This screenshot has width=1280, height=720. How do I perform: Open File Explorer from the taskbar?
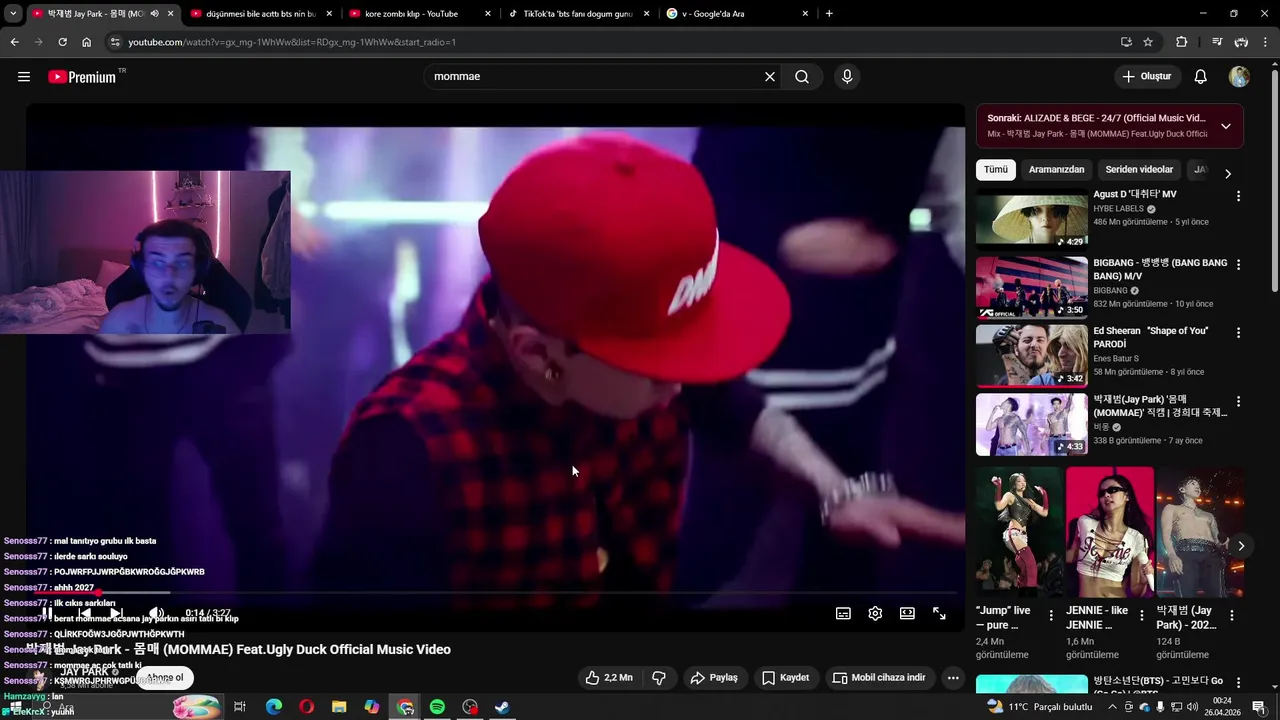tap(339, 707)
